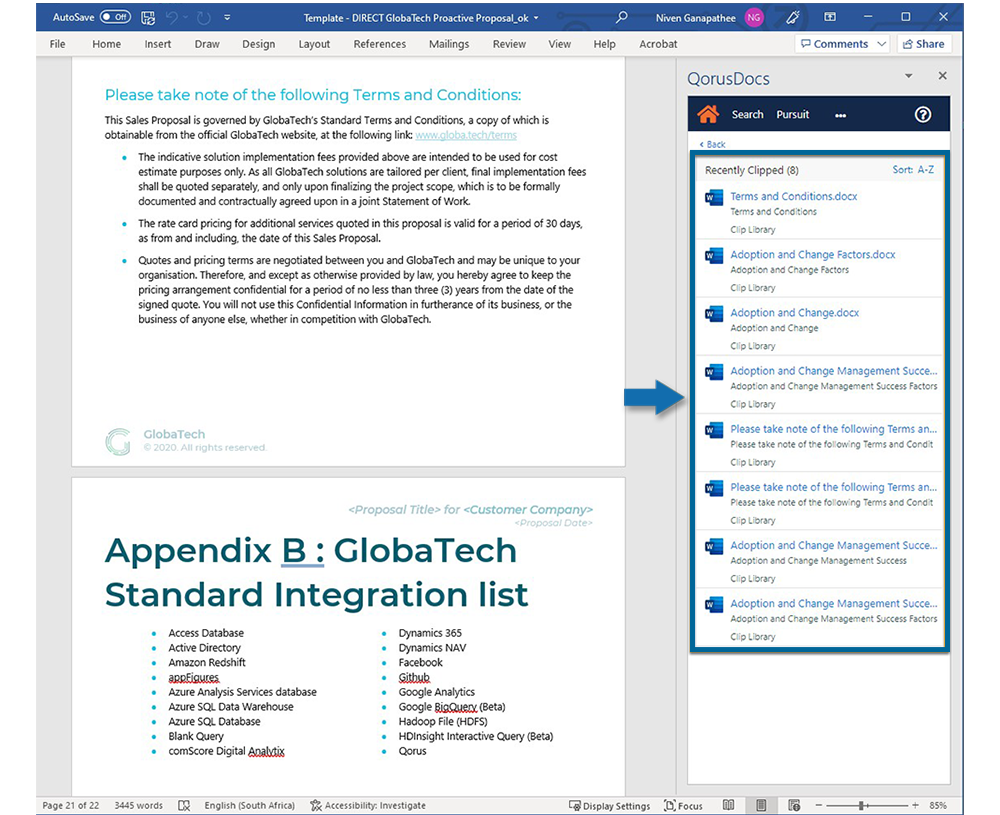Open the Mailings ribbon tab

pos(449,44)
